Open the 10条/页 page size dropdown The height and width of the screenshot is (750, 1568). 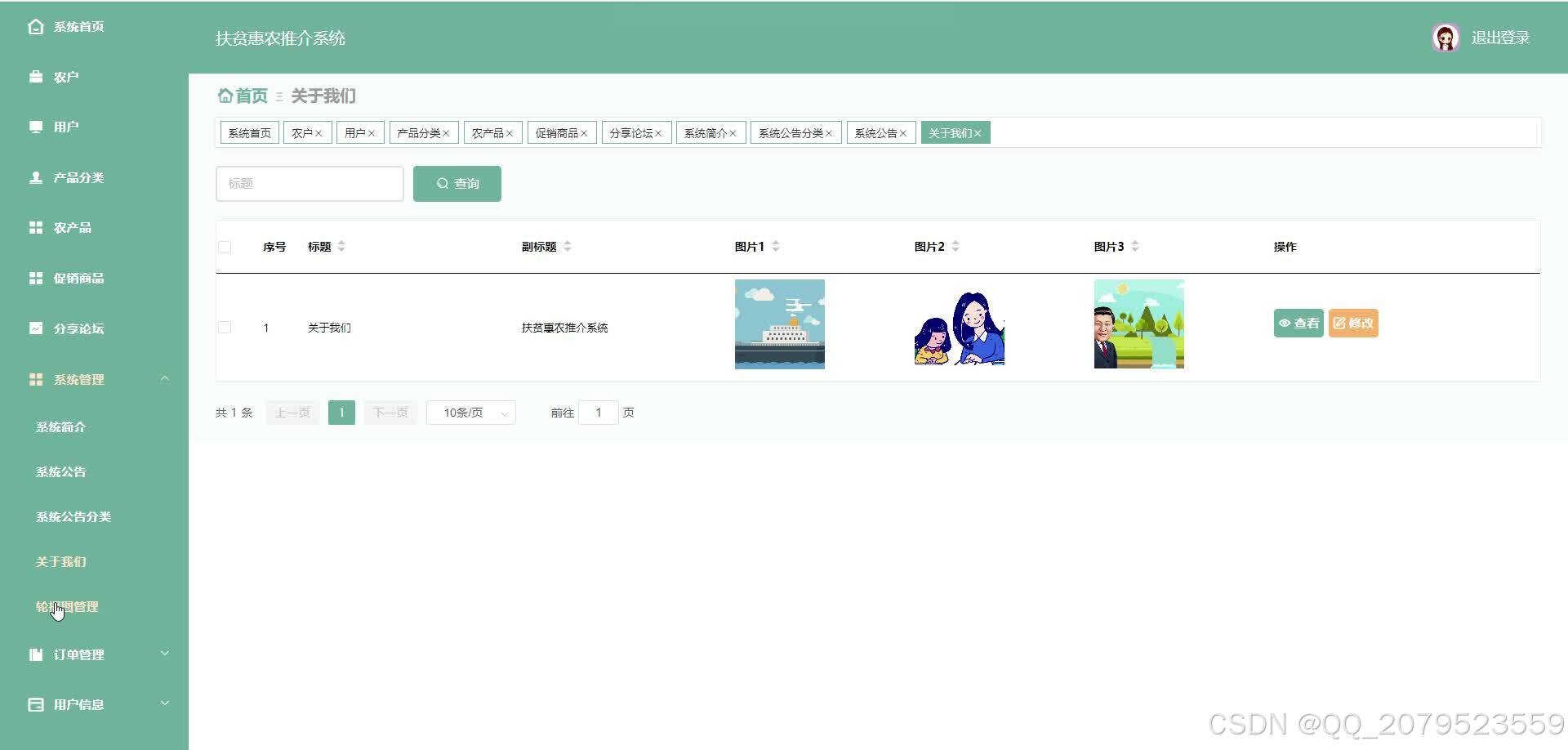pos(471,413)
